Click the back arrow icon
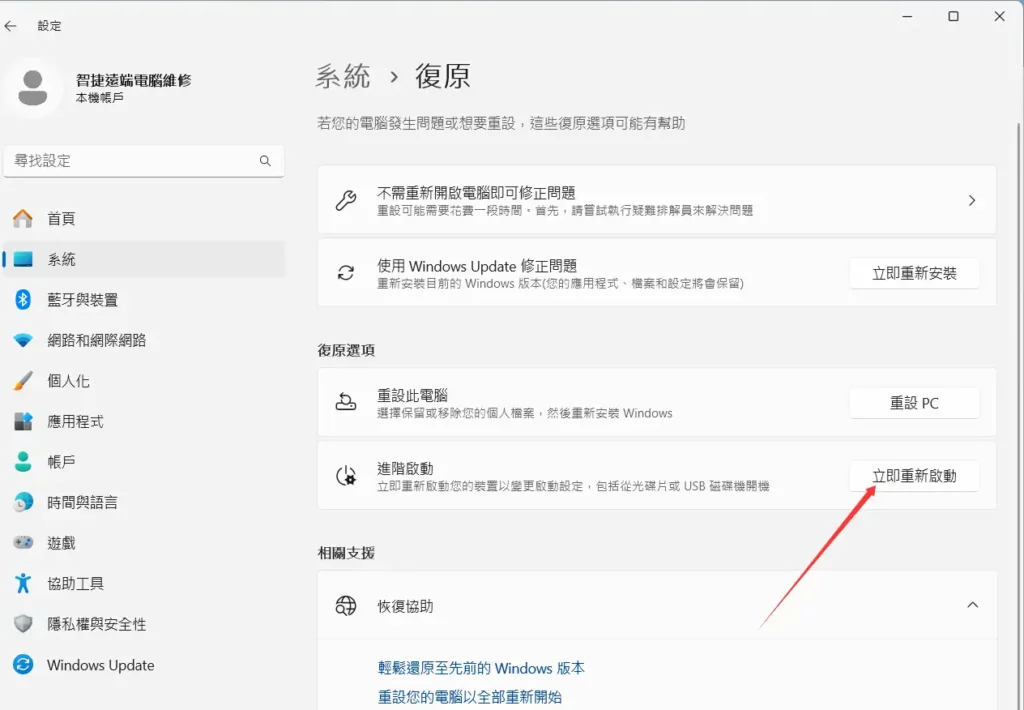This screenshot has height=710, width=1024. 10,26
